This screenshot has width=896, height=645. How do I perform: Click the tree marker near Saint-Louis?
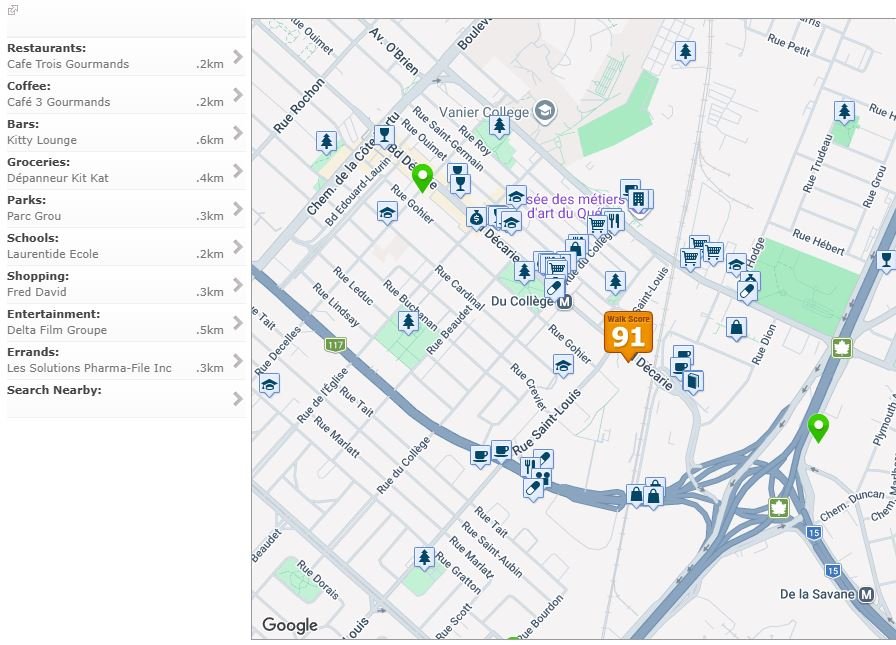coord(615,282)
